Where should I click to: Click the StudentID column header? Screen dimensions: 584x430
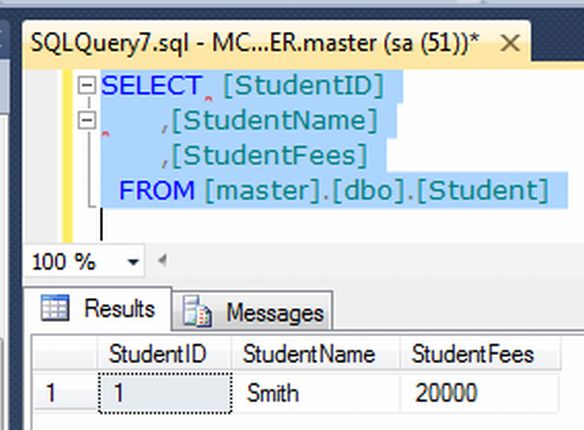(164, 353)
